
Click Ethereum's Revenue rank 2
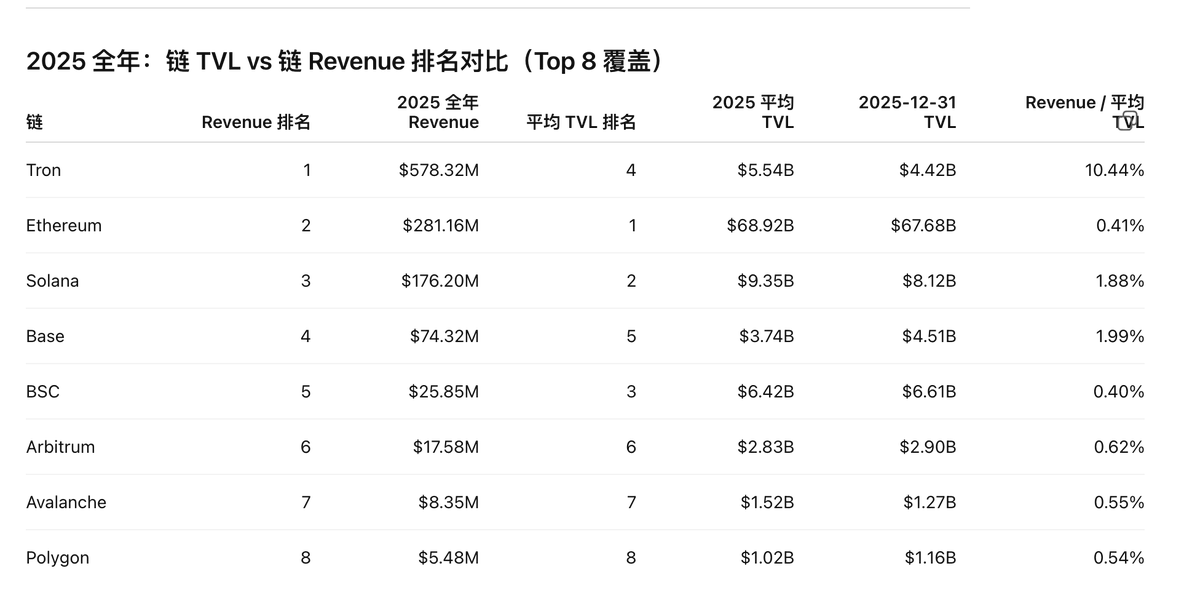coord(306,225)
